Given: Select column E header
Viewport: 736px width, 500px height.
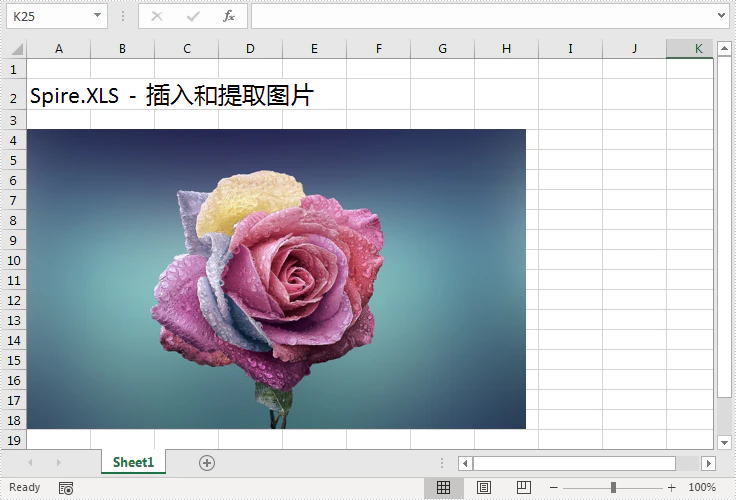Looking at the screenshot, I should tap(314, 48).
